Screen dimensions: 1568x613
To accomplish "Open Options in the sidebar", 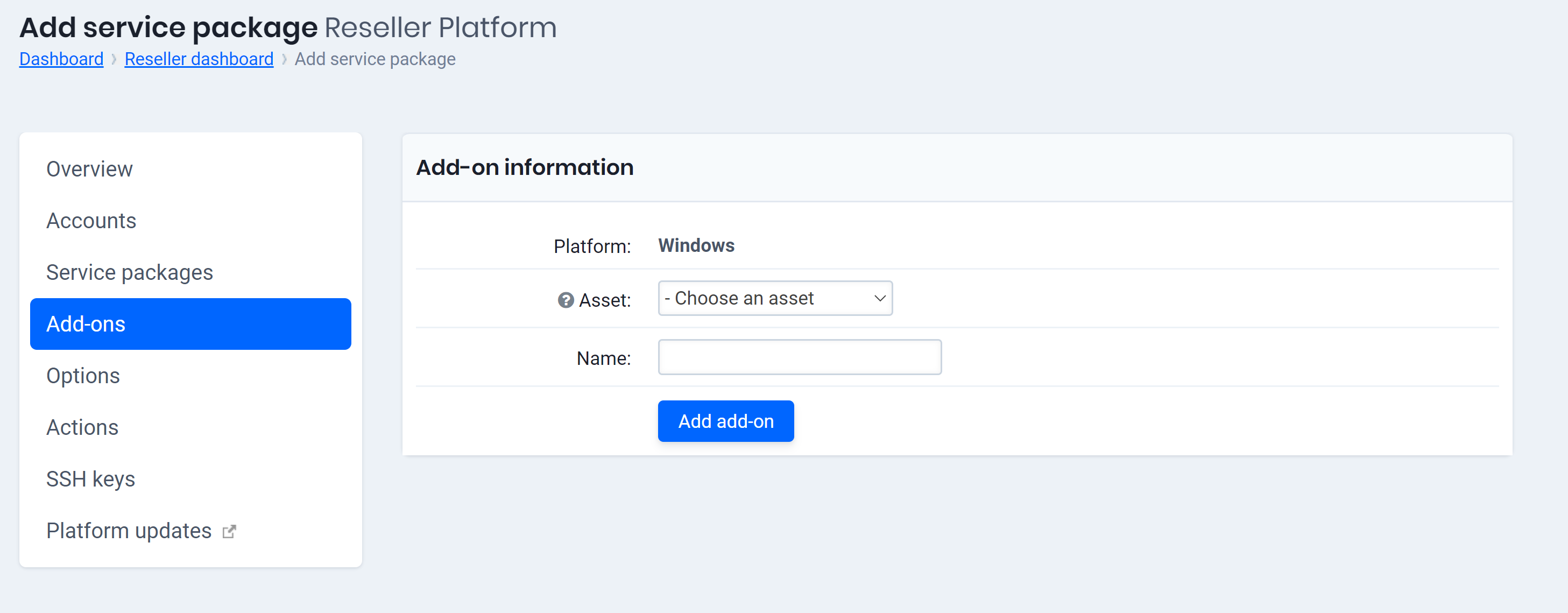I will click(x=190, y=376).
